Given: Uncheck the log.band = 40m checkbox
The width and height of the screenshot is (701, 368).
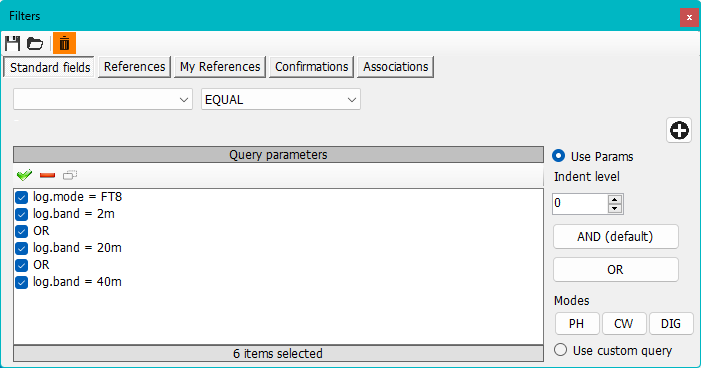Looking at the screenshot, I should [x=21, y=282].
